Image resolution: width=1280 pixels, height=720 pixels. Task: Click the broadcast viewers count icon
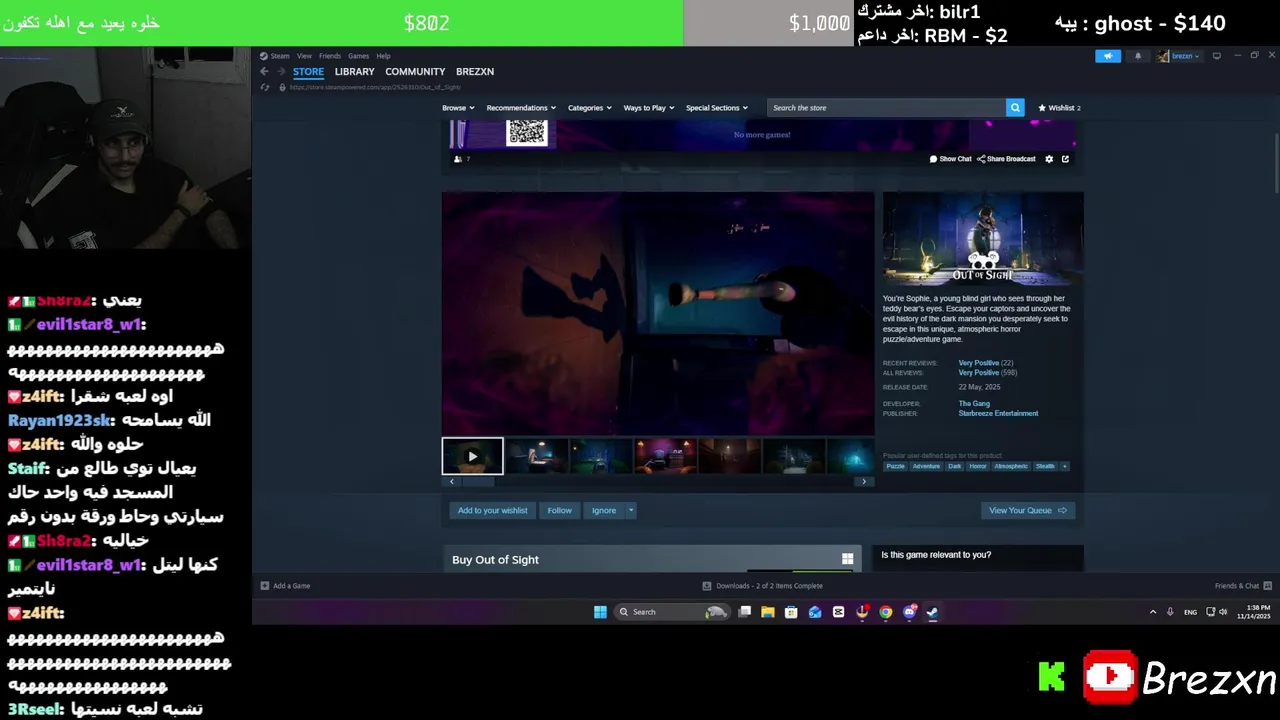(x=458, y=159)
